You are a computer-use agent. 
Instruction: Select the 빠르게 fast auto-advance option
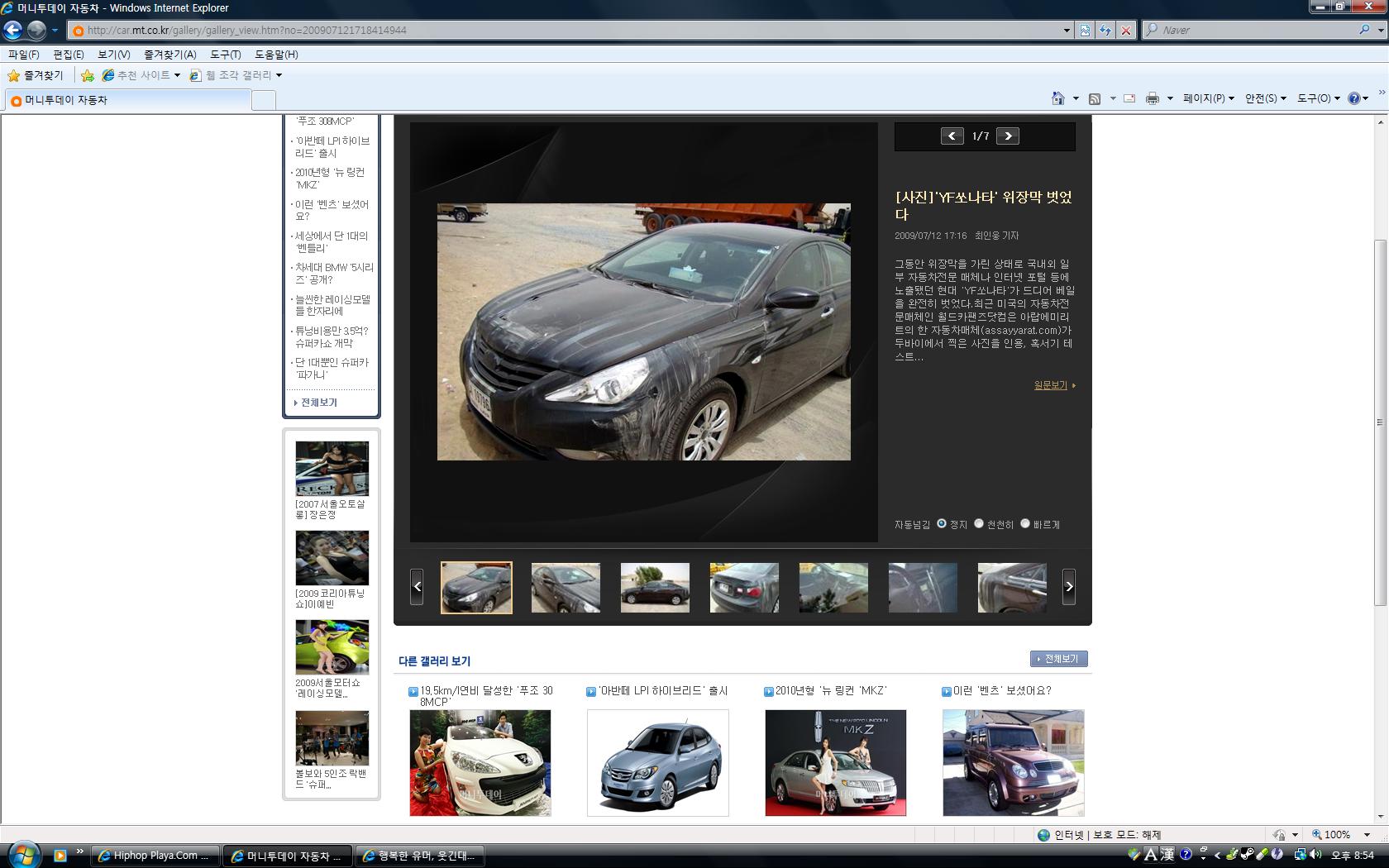tap(1025, 523)
